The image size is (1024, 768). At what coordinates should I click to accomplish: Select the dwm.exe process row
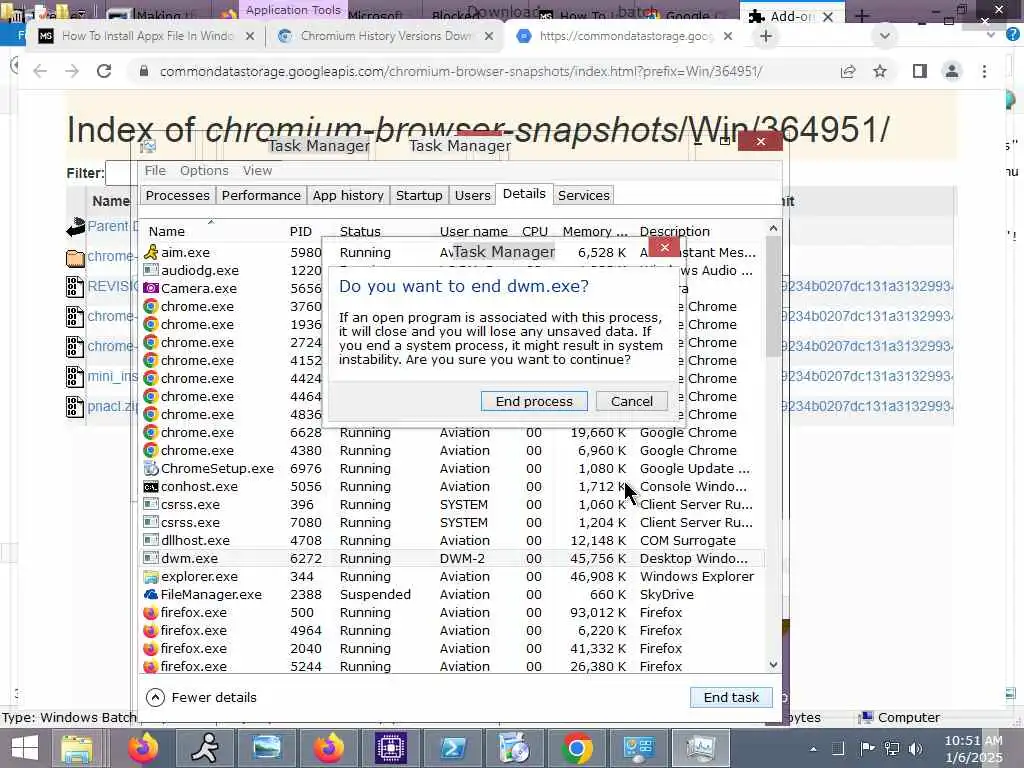[452, 558]
